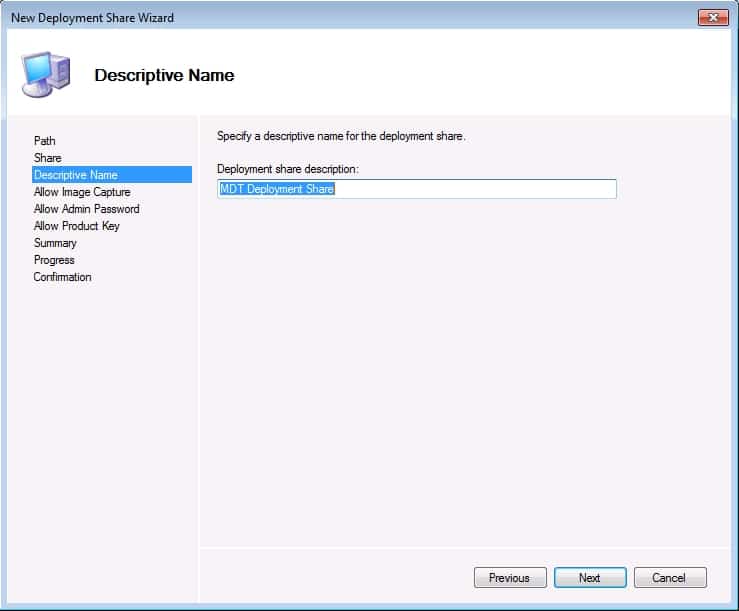Cancel the deployment share wizard

pyautogui.click(x=670, y=578)
